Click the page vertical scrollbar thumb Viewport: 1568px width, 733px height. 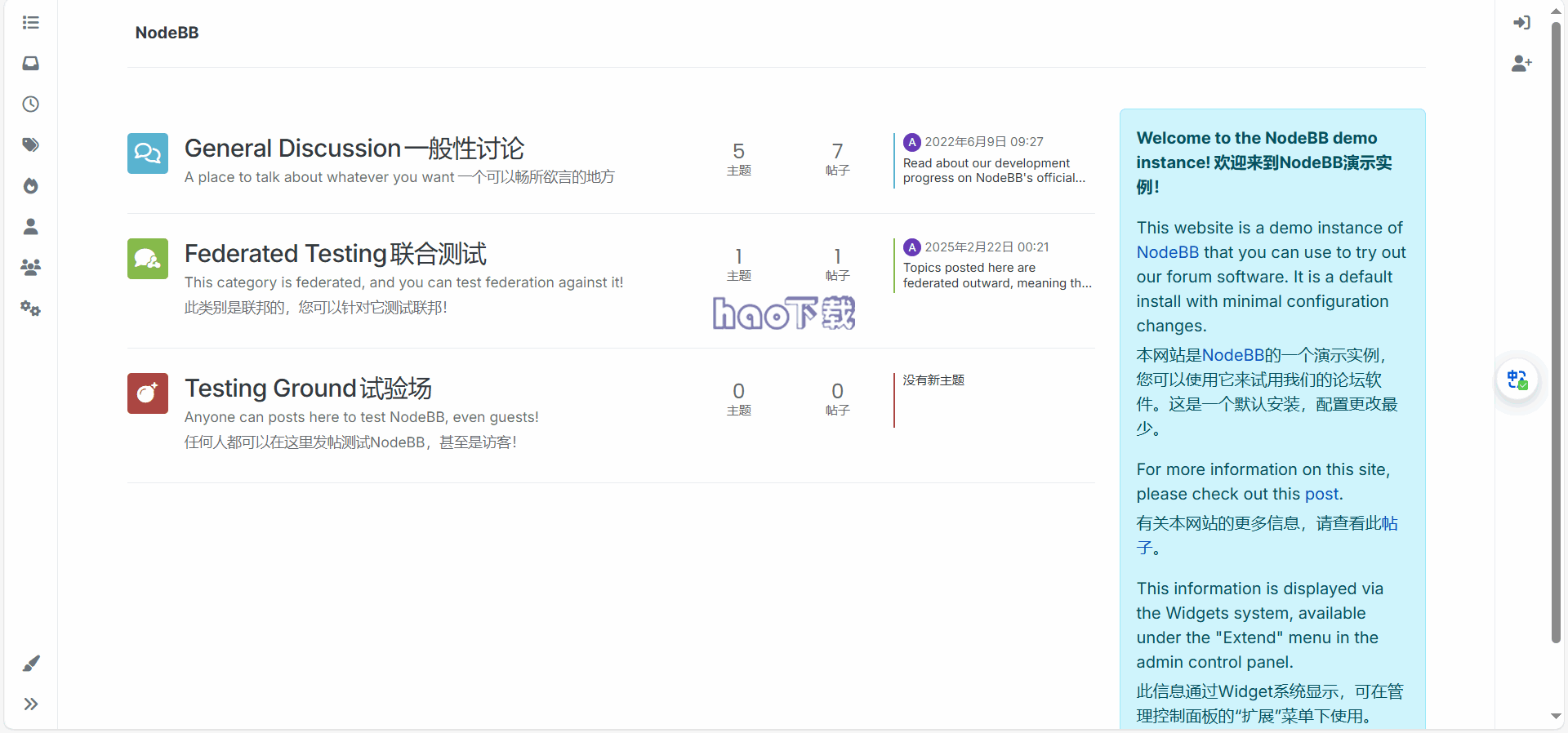[x=1556, y=332]
